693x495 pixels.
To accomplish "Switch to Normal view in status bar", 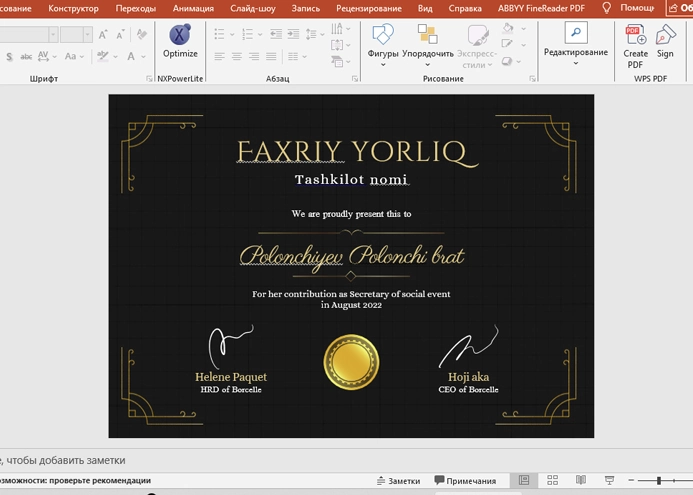I will coord(524,480).
